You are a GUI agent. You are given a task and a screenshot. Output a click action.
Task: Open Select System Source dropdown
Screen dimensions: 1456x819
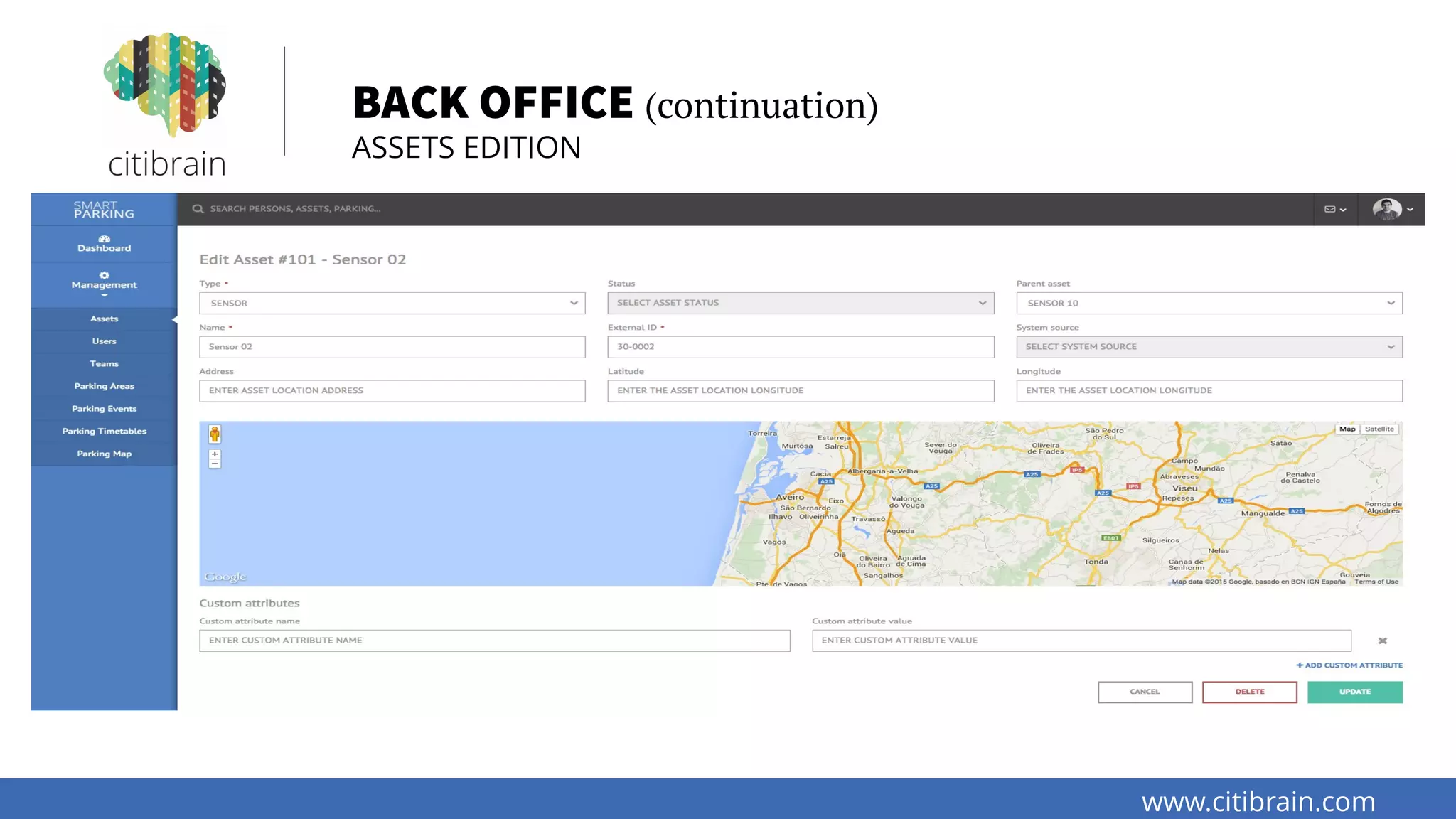(x=1209, y=347)
